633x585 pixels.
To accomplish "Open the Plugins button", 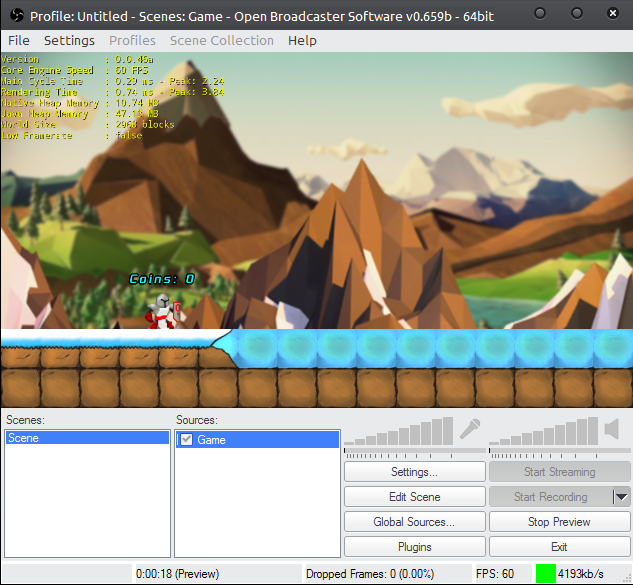I will click(x=415, y=547).
